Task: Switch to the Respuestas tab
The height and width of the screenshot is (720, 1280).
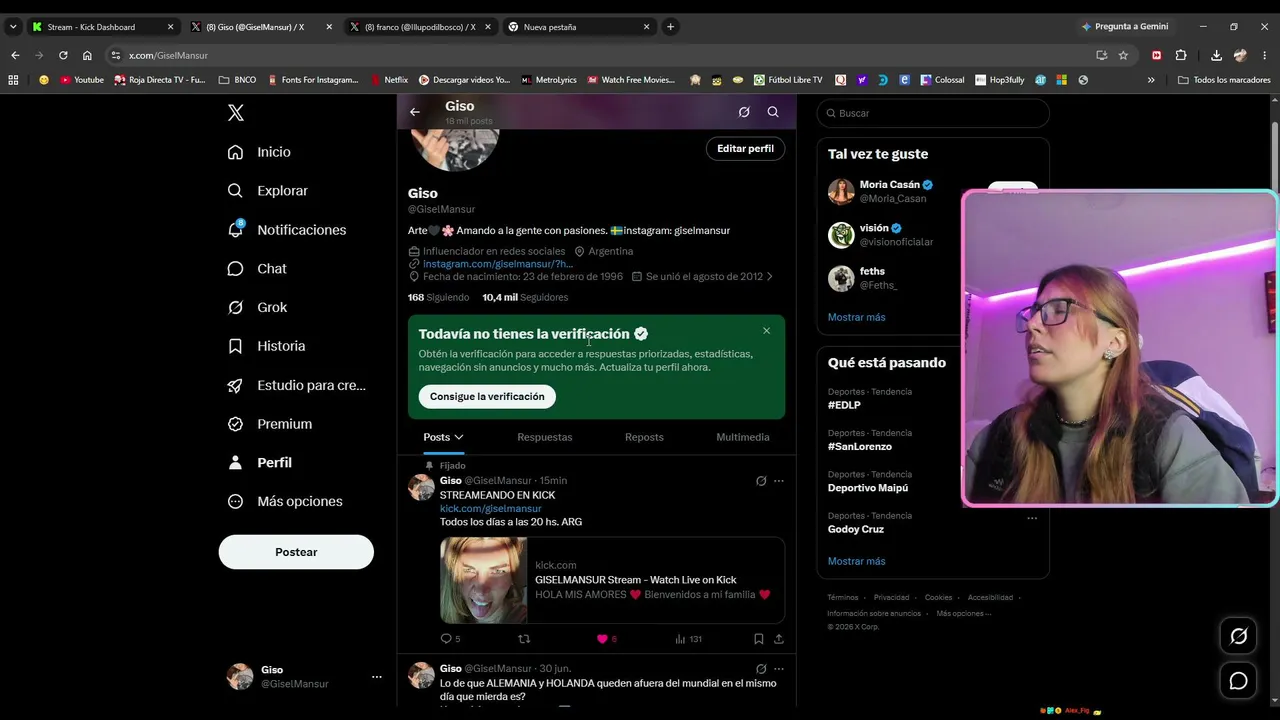Action: 545,437
